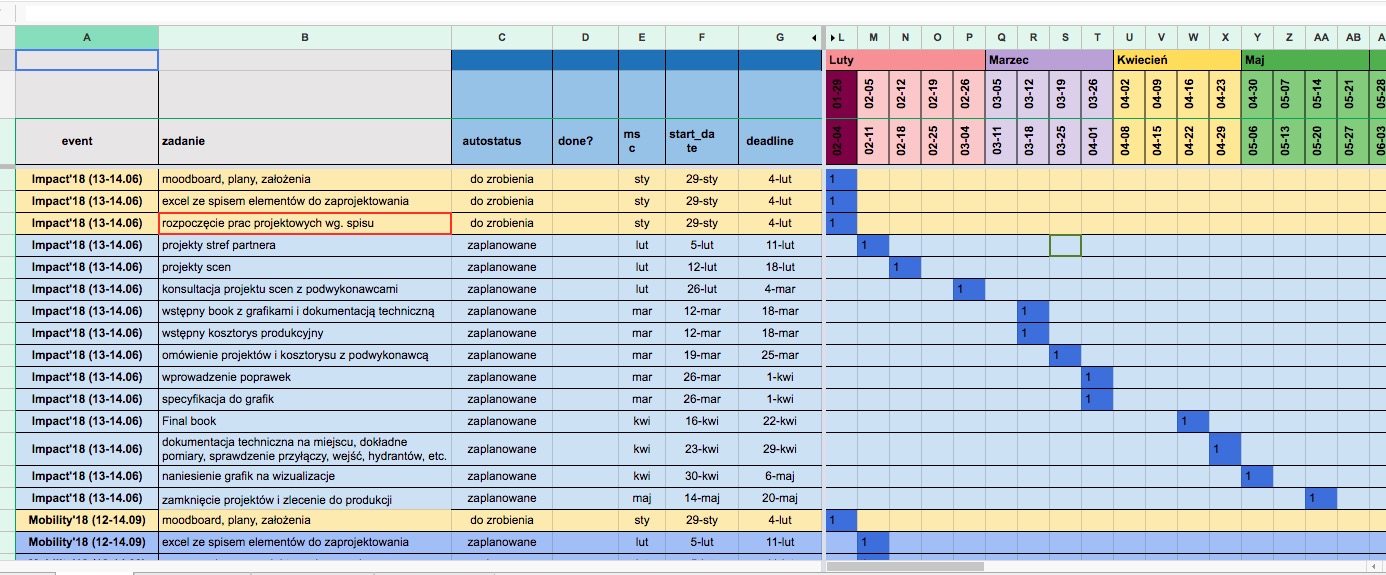Click the green-outlined empty cell in column S
Viewport: 1386px width, 575px height.
click(x=1065, y=245)
